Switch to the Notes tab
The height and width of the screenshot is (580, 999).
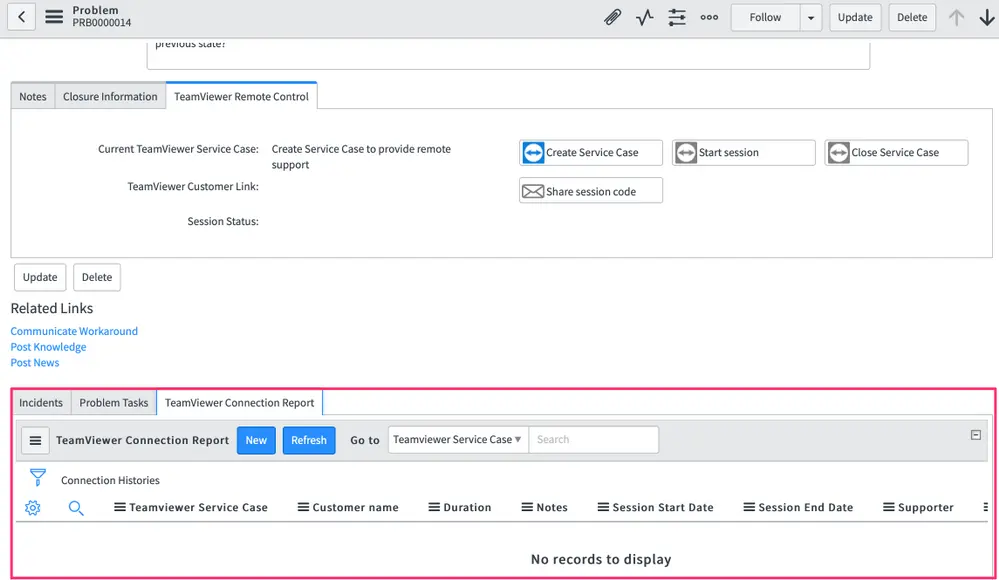pyautogui.click(x=32, y=96)
